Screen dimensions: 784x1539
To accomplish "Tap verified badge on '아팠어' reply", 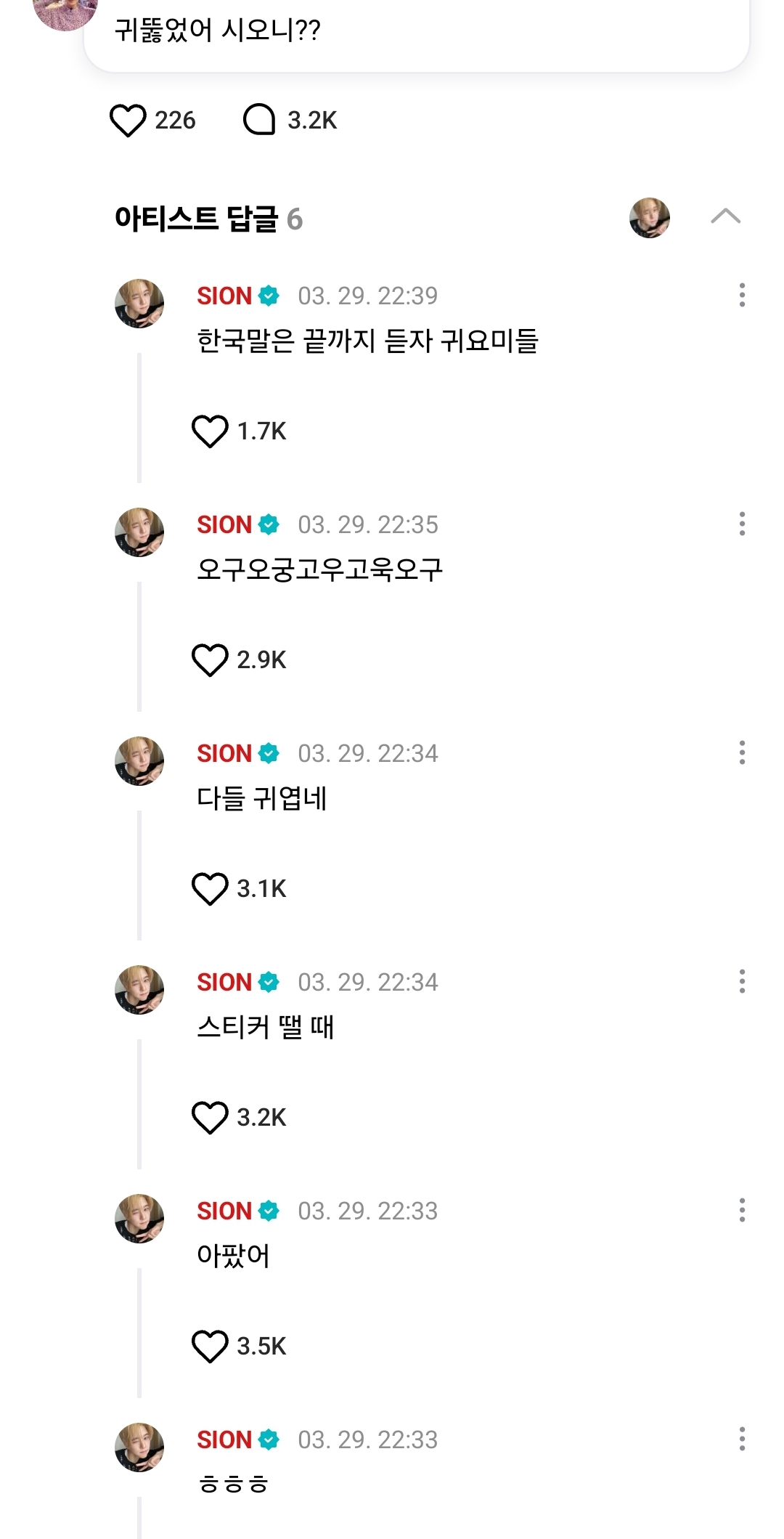I will 269,1211.
